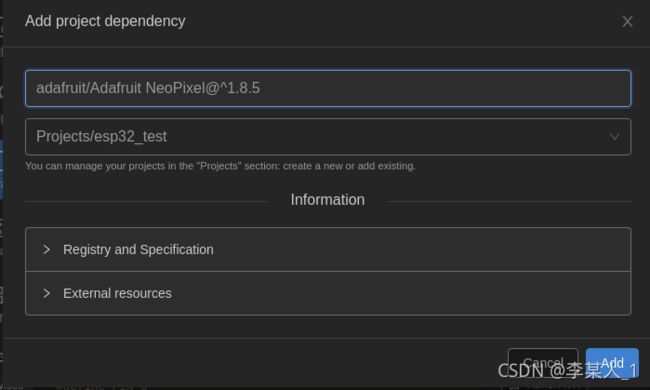Click the Cancel button

tap(543, 363)
